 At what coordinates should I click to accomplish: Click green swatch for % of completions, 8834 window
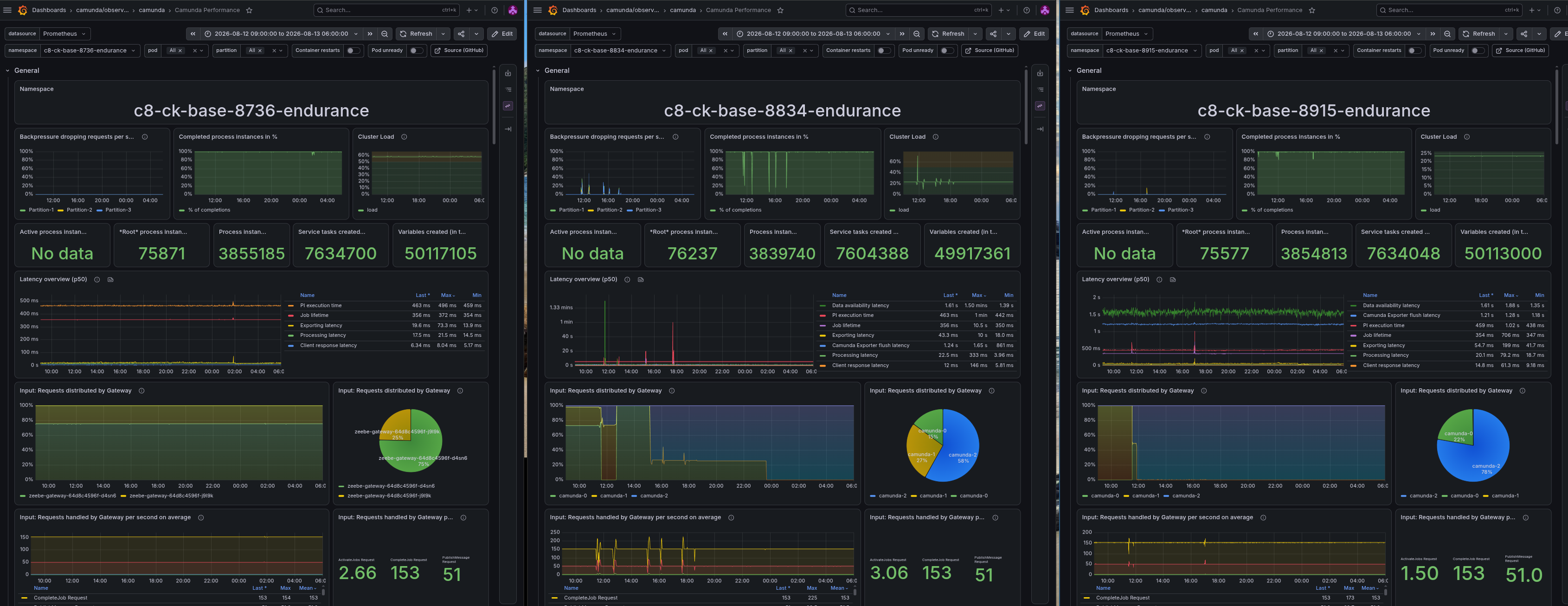713,211
